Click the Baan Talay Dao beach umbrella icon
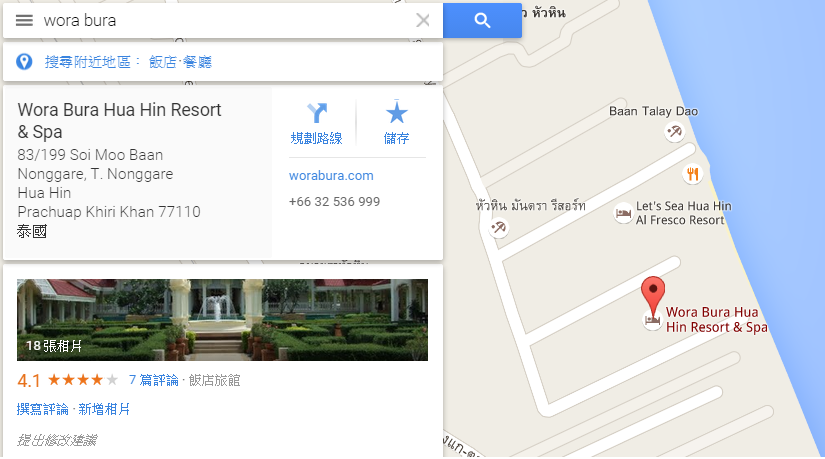The height and width of the screenshot is (459, 825). click(x=674, y=131)
